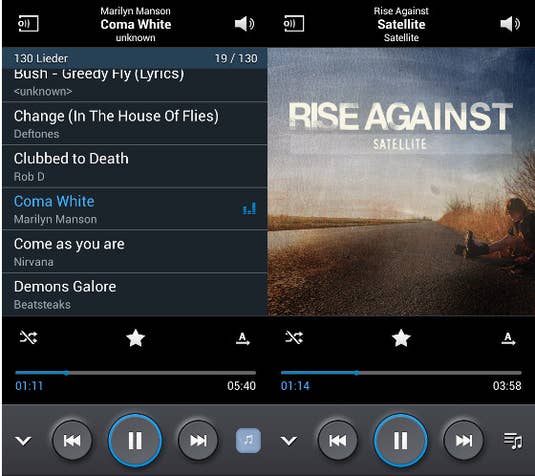Favorite Satellite with the star icon

point(401,338)
